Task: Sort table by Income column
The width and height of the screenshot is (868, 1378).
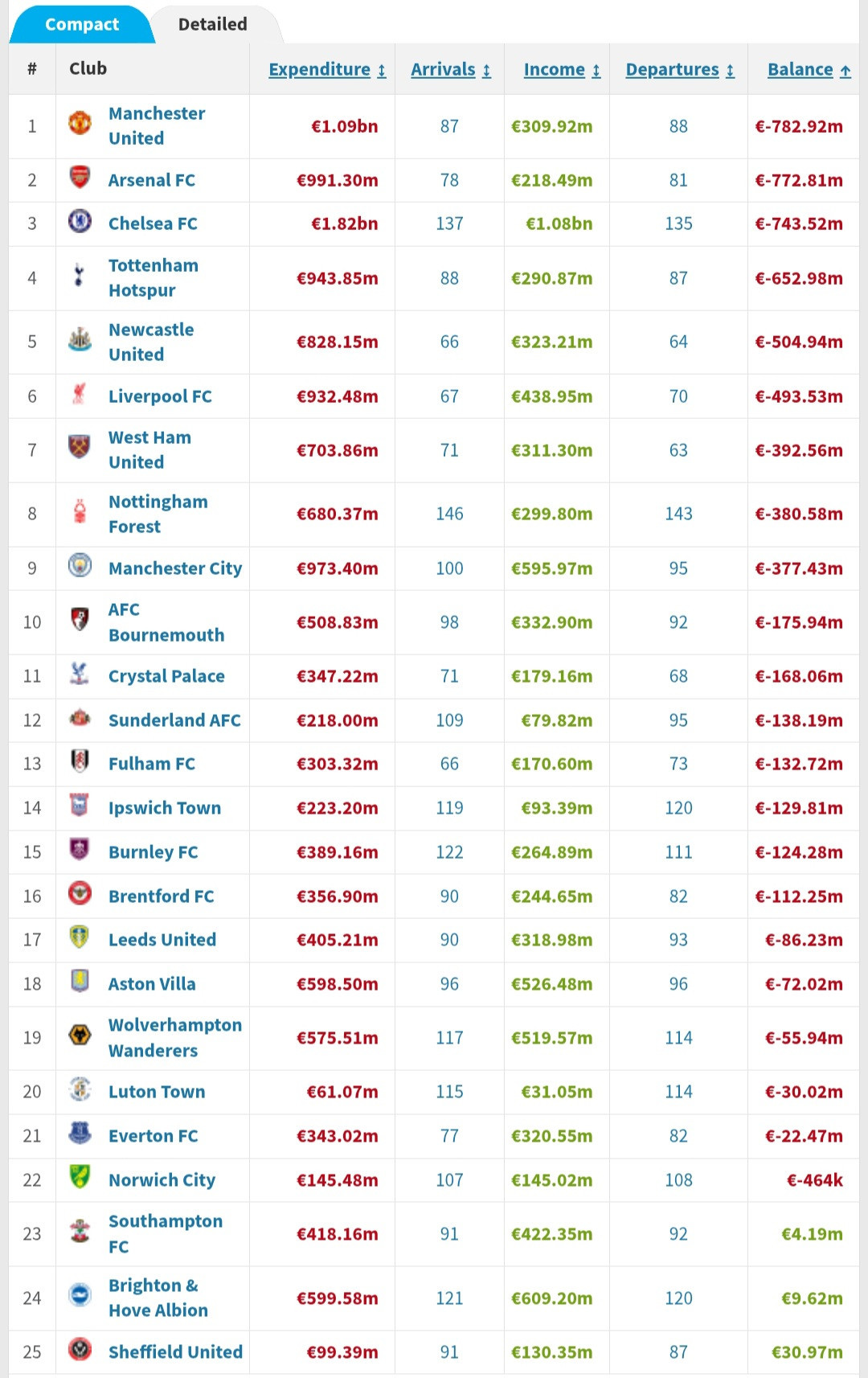Action: coord(562,70)
